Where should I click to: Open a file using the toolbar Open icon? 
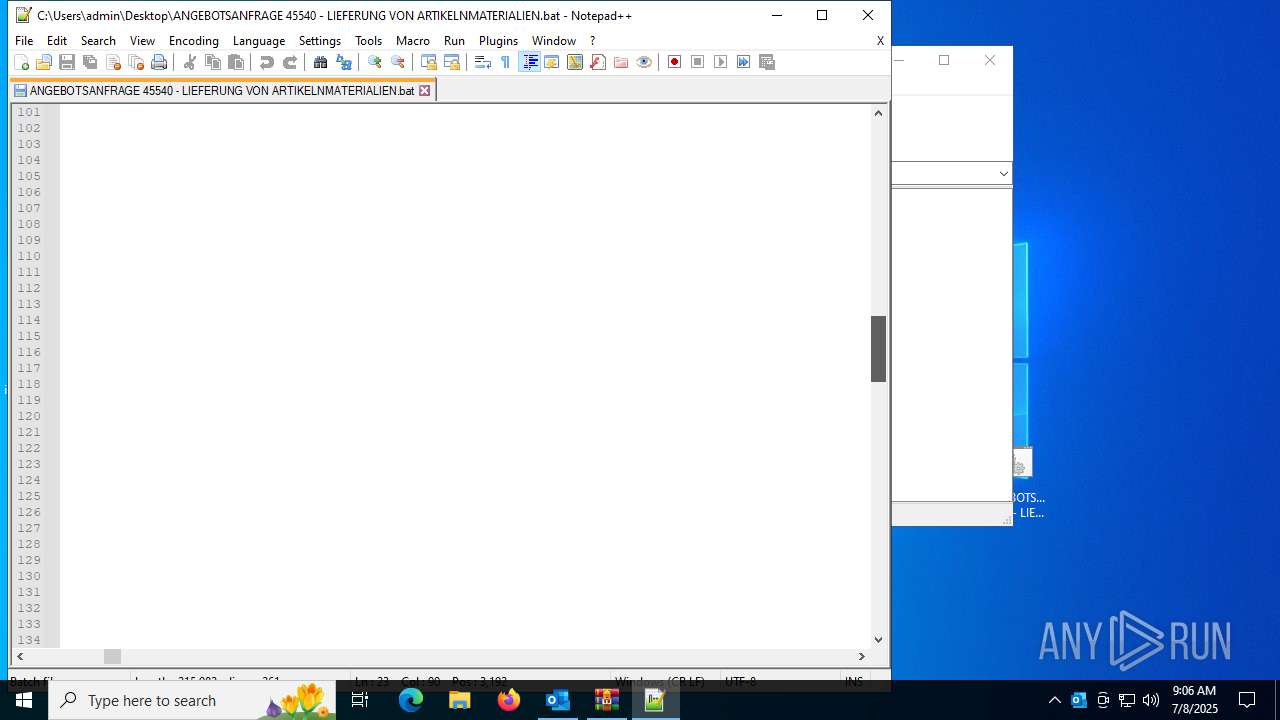click(44, 62)
